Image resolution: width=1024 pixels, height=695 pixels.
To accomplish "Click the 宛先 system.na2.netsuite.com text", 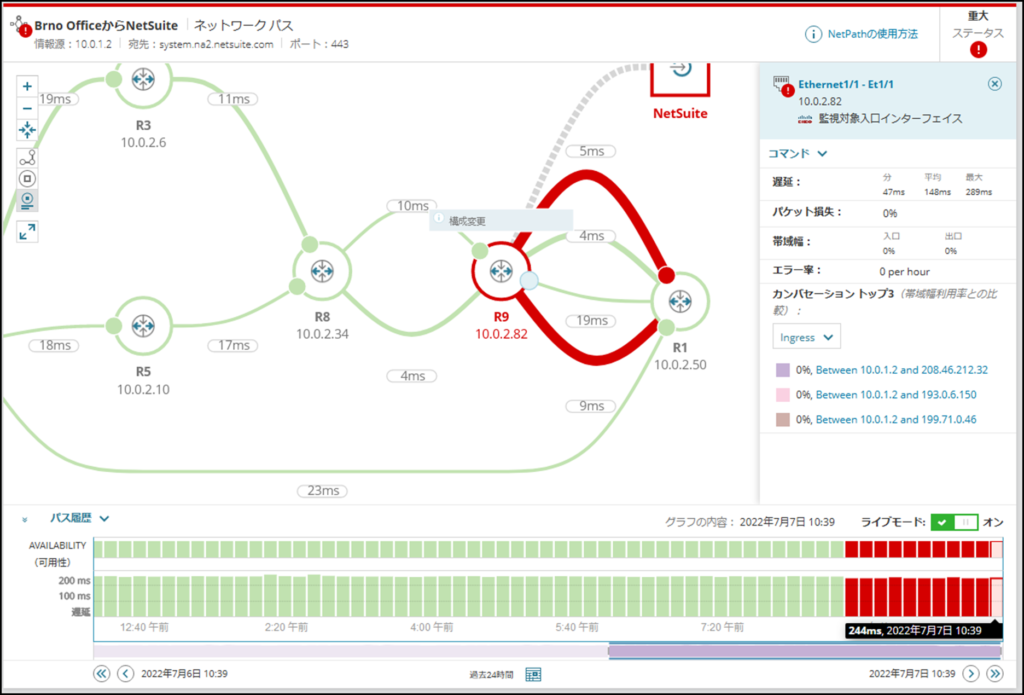I will coord(200,44).
